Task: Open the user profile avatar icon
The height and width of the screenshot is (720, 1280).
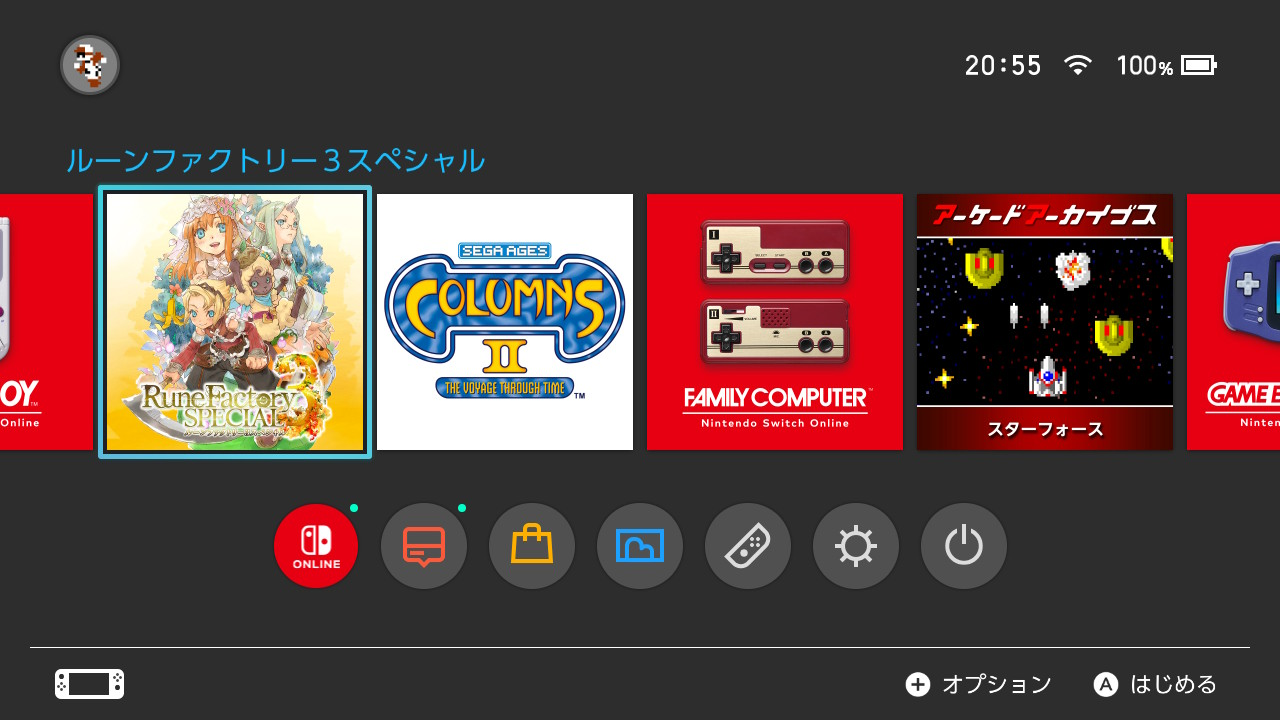Action: [90, 65]
